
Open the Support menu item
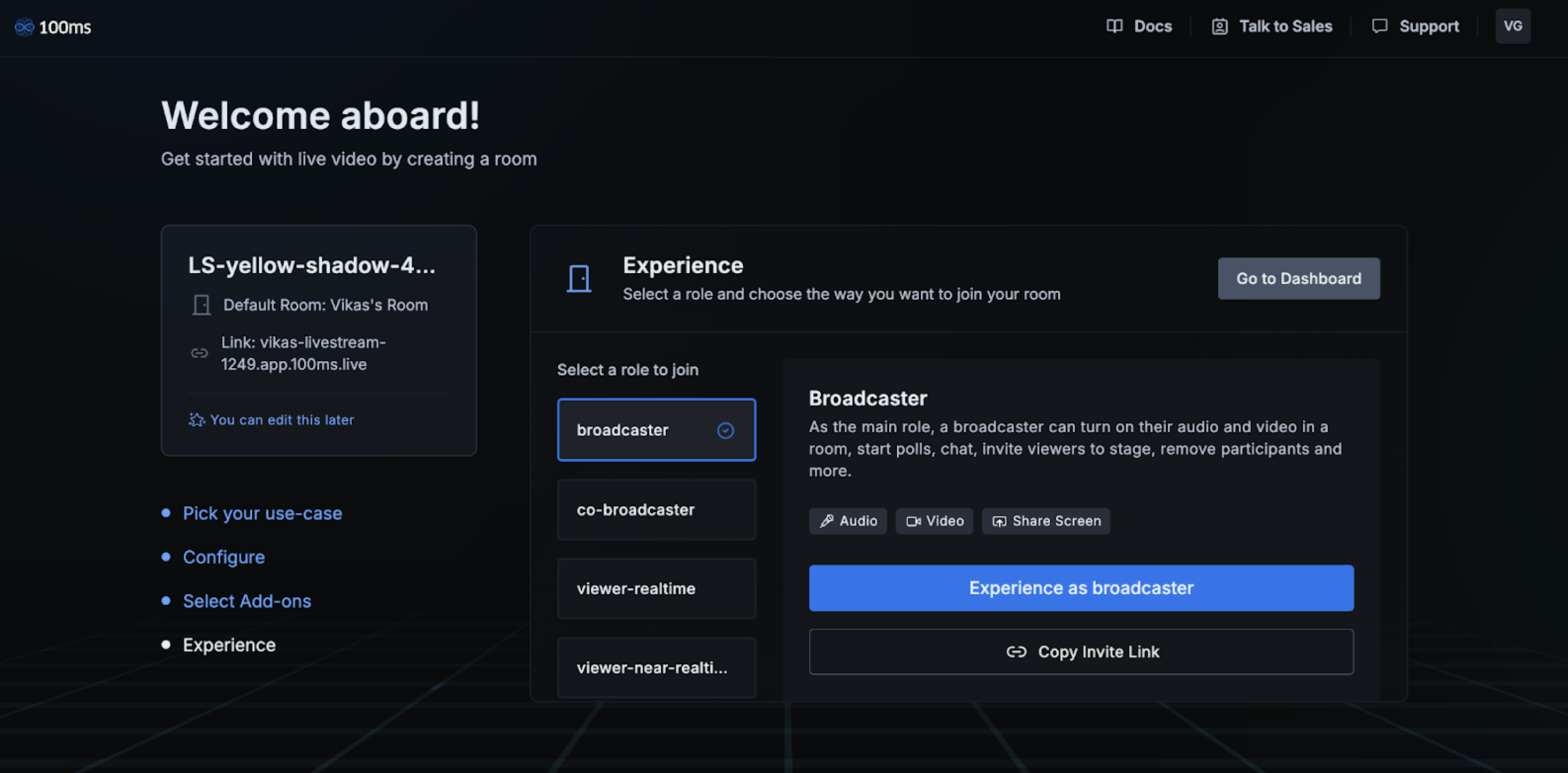tap(1415, 26)
